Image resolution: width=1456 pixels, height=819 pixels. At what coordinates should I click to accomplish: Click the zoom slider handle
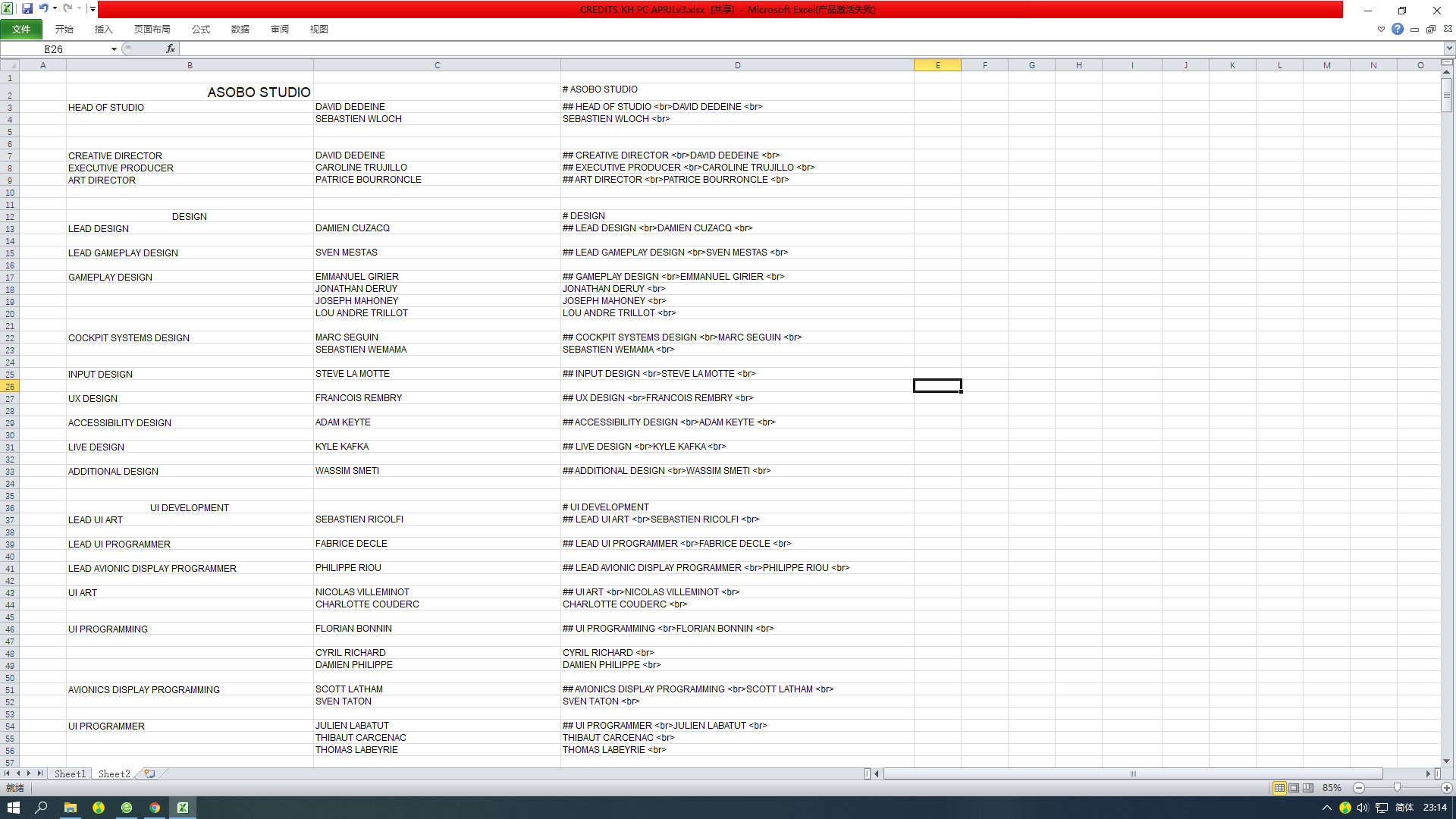[x=1397, y=788]
